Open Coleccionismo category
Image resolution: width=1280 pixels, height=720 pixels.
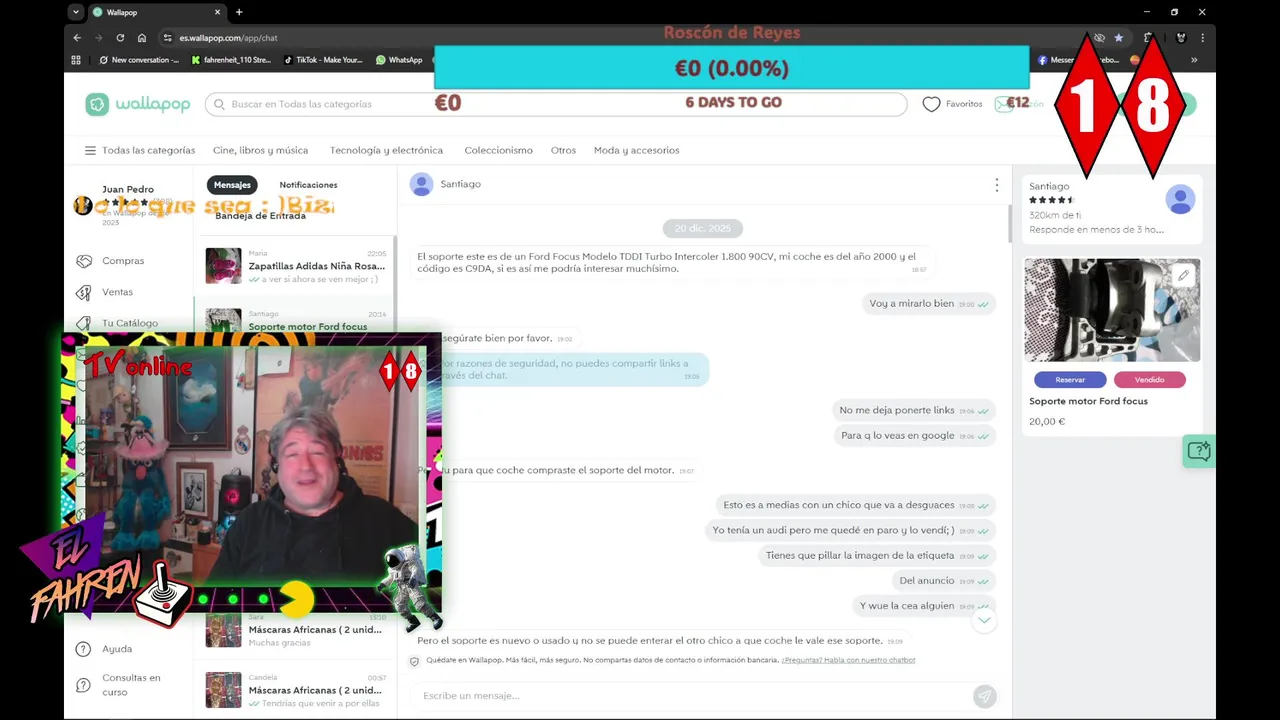(498, 150)
